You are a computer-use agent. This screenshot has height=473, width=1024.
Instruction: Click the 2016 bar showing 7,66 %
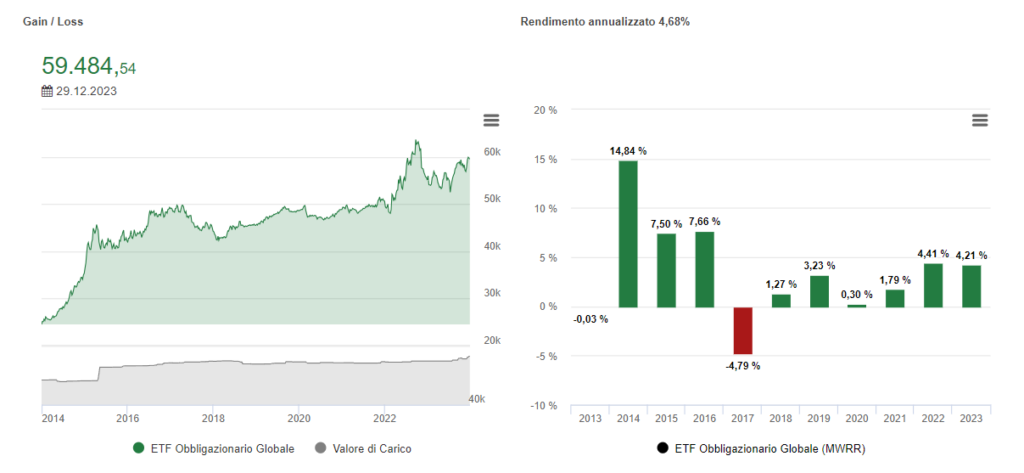point(704,269)
